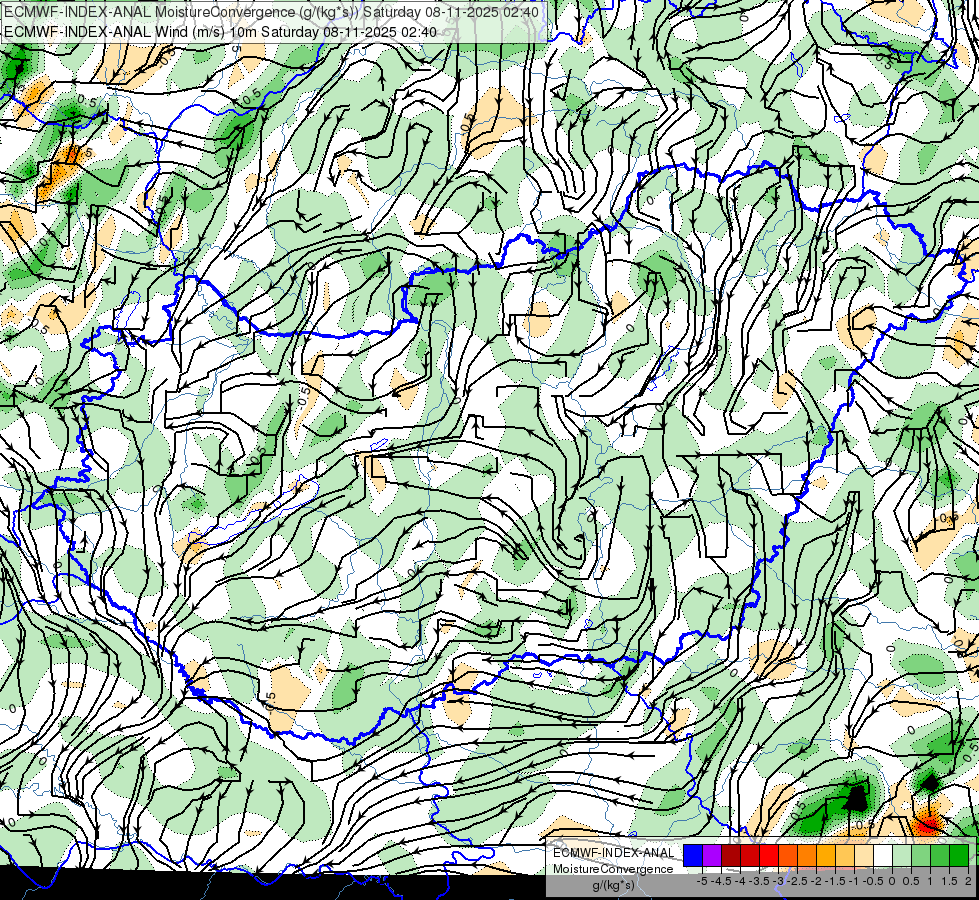
Task: Click the MoistureConvergence title line in the header
Action: [x=272, y=12]
